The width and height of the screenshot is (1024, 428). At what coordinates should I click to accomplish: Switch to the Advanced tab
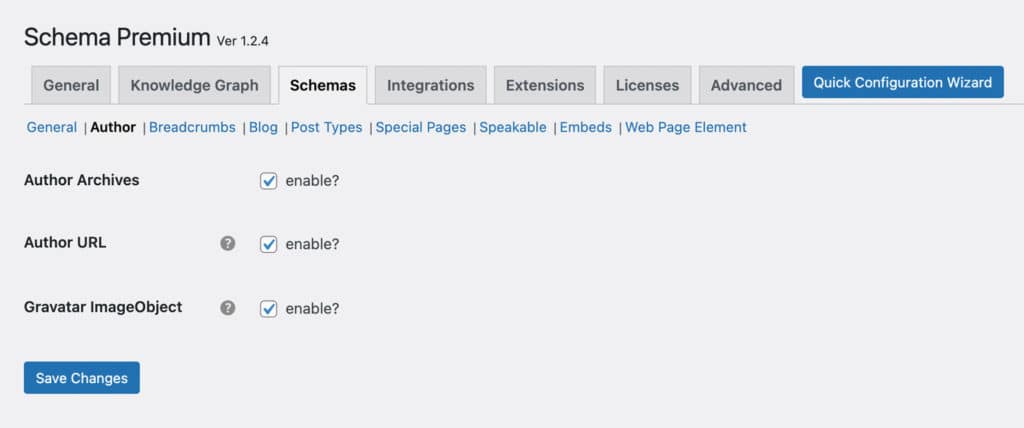click(746, 85)
